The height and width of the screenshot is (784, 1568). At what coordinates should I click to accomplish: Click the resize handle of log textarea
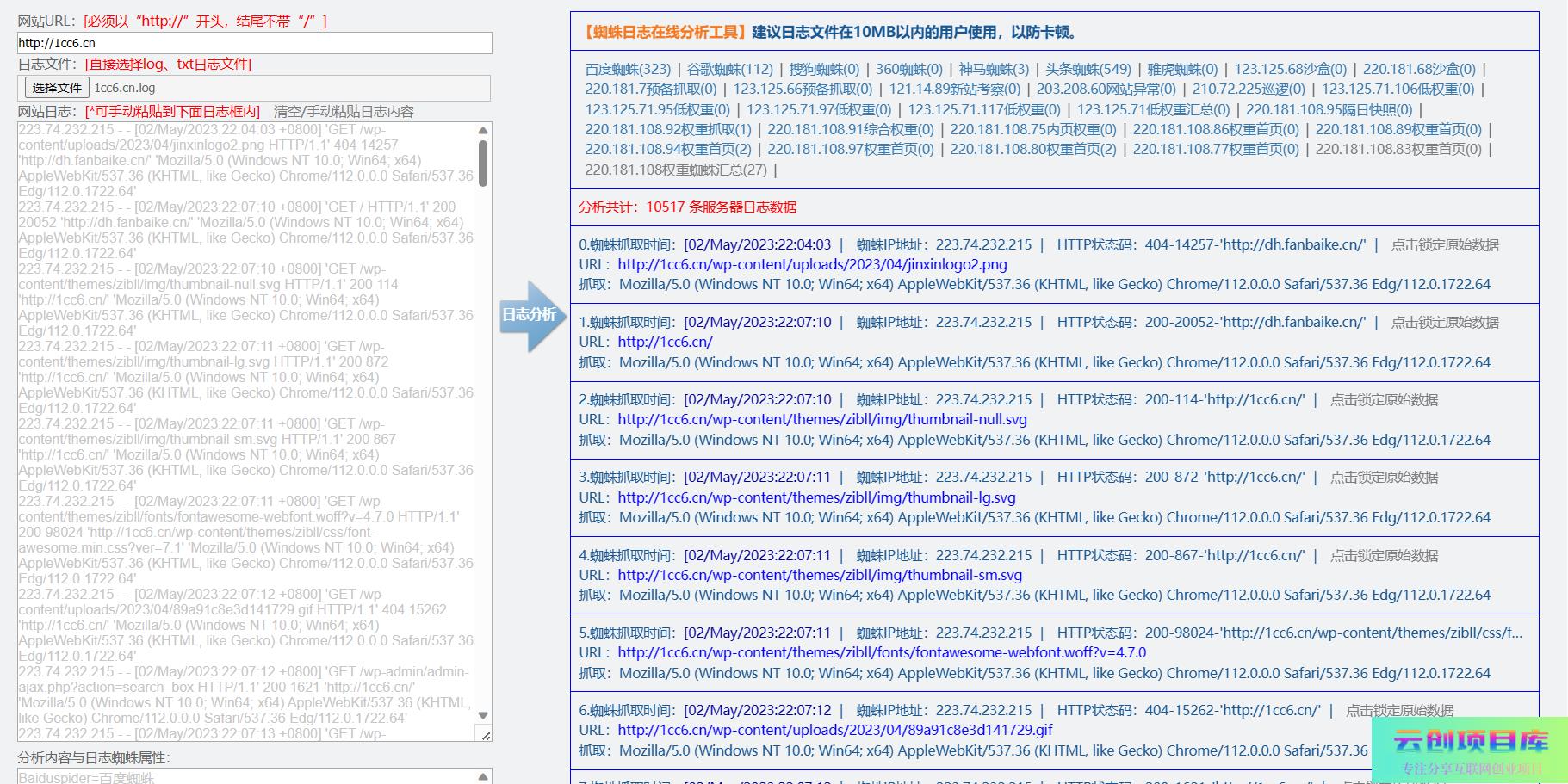click(x=486, y=735)
